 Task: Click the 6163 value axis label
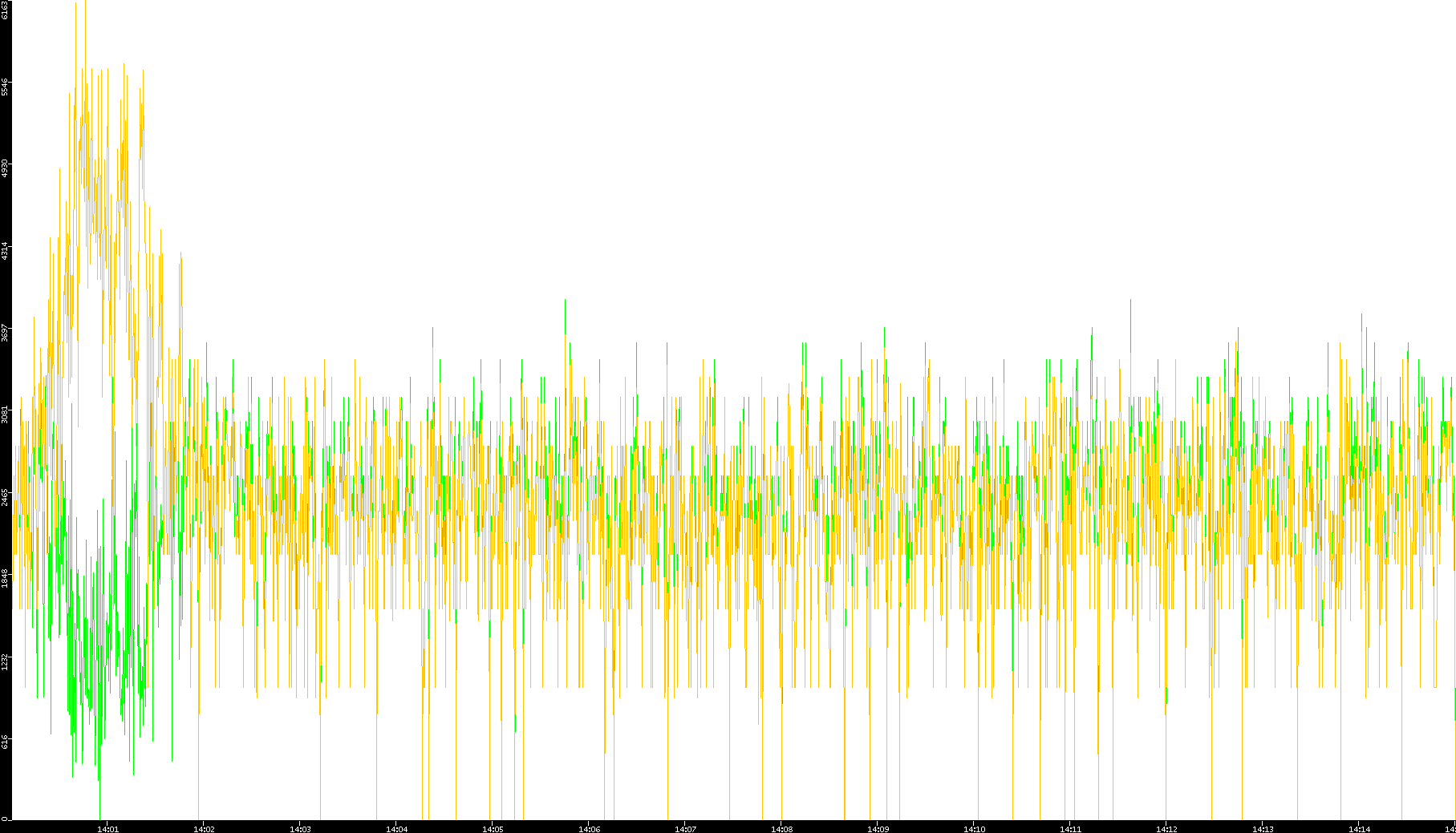[x=5, y=10]
